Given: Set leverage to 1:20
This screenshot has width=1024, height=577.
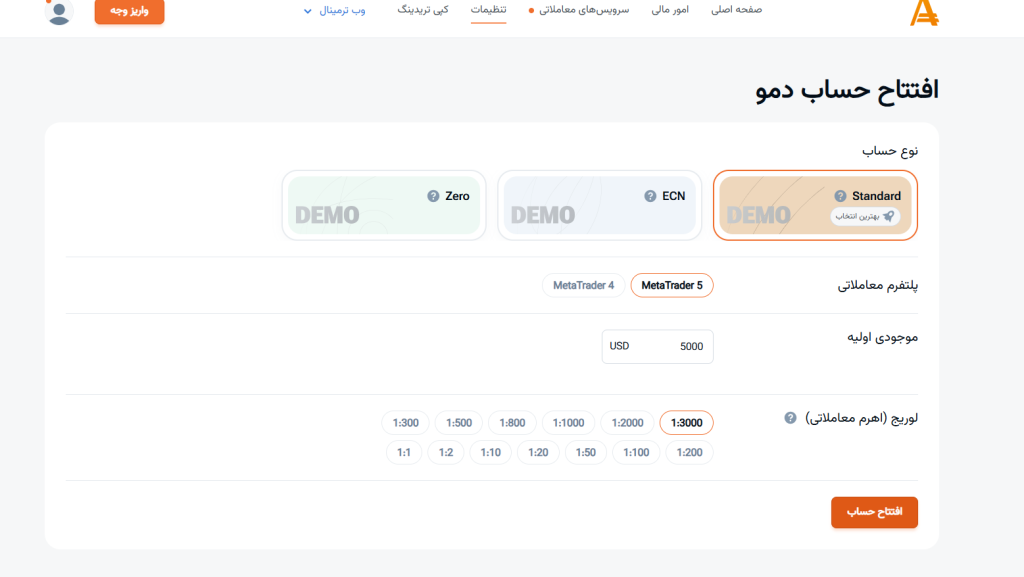Looking at the screenshot, I should point(538,452).
